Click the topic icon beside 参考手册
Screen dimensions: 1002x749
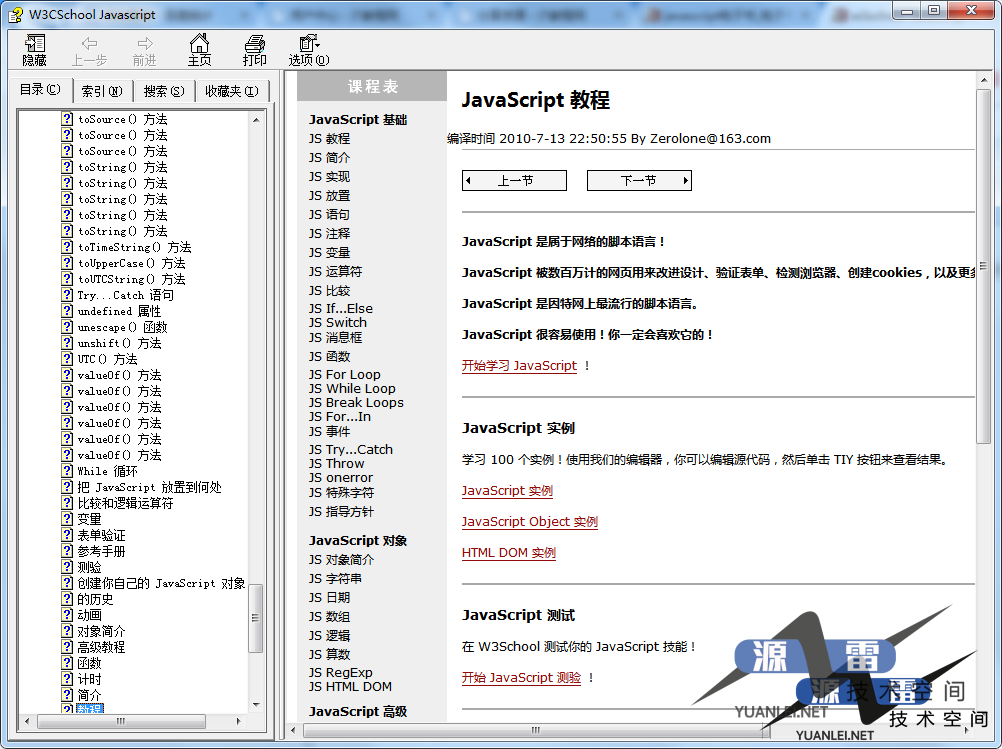[x=67, y=550]
